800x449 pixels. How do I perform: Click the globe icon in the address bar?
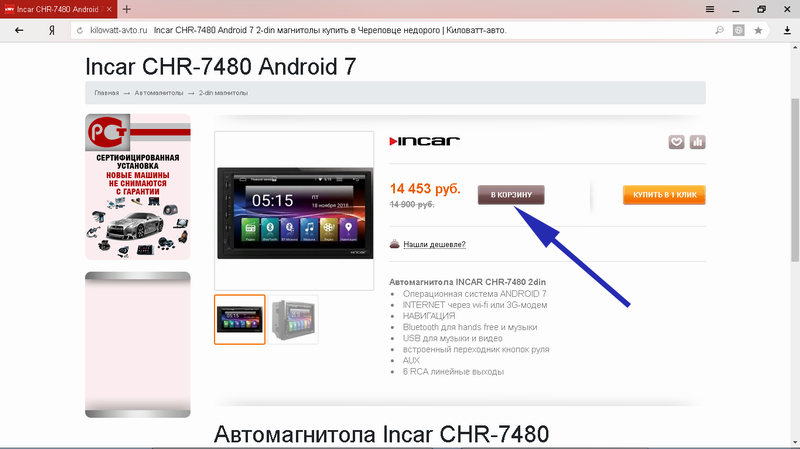pos(738,30)
